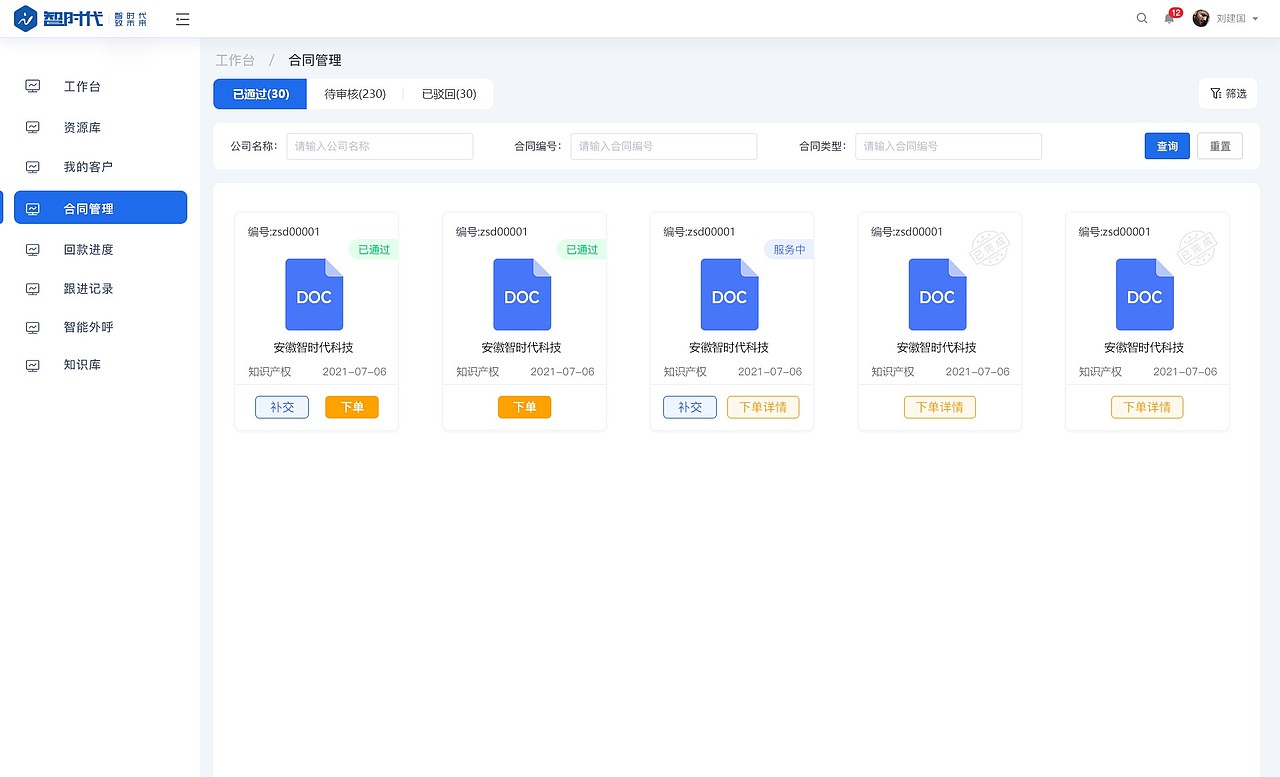The image size is (1280, 777).
Task: Switch to the 已驳回(30) tab
Action: coord(449,93)
